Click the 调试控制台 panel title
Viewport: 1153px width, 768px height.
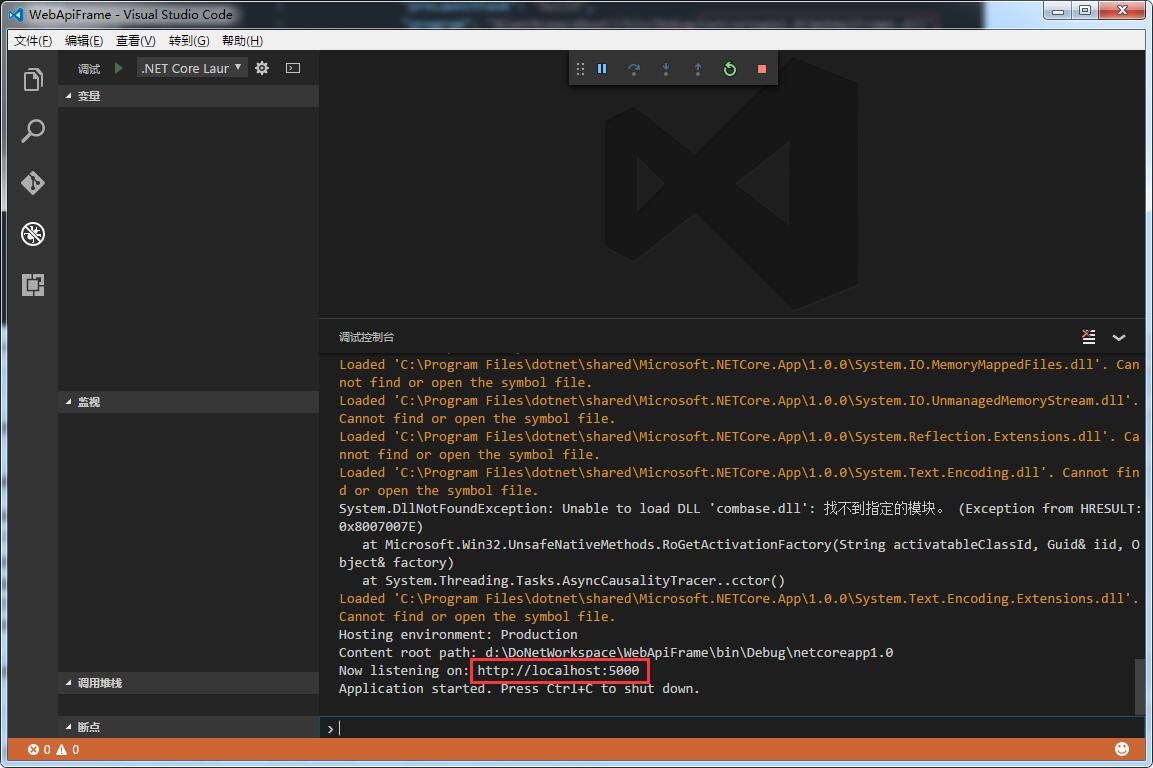[x=366, y=337]
